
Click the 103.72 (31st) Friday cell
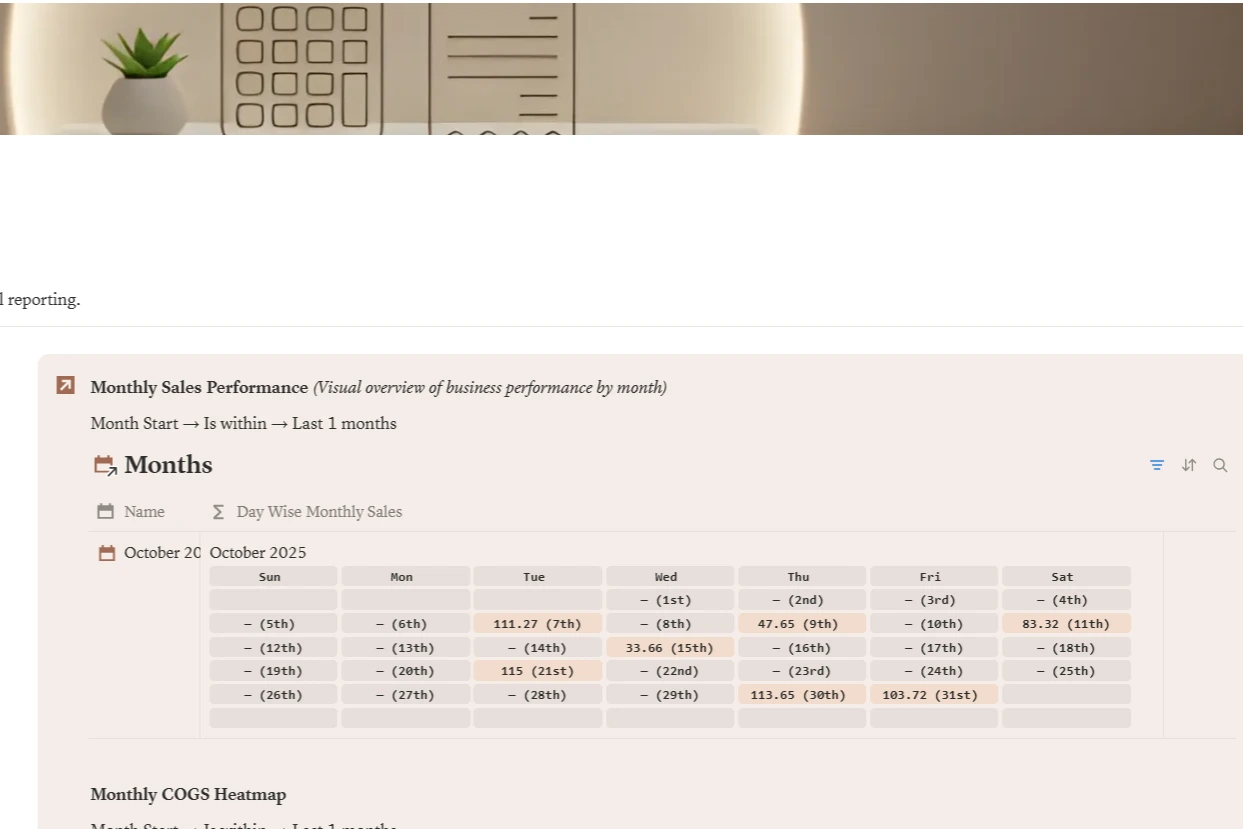(x=933, y=695)
